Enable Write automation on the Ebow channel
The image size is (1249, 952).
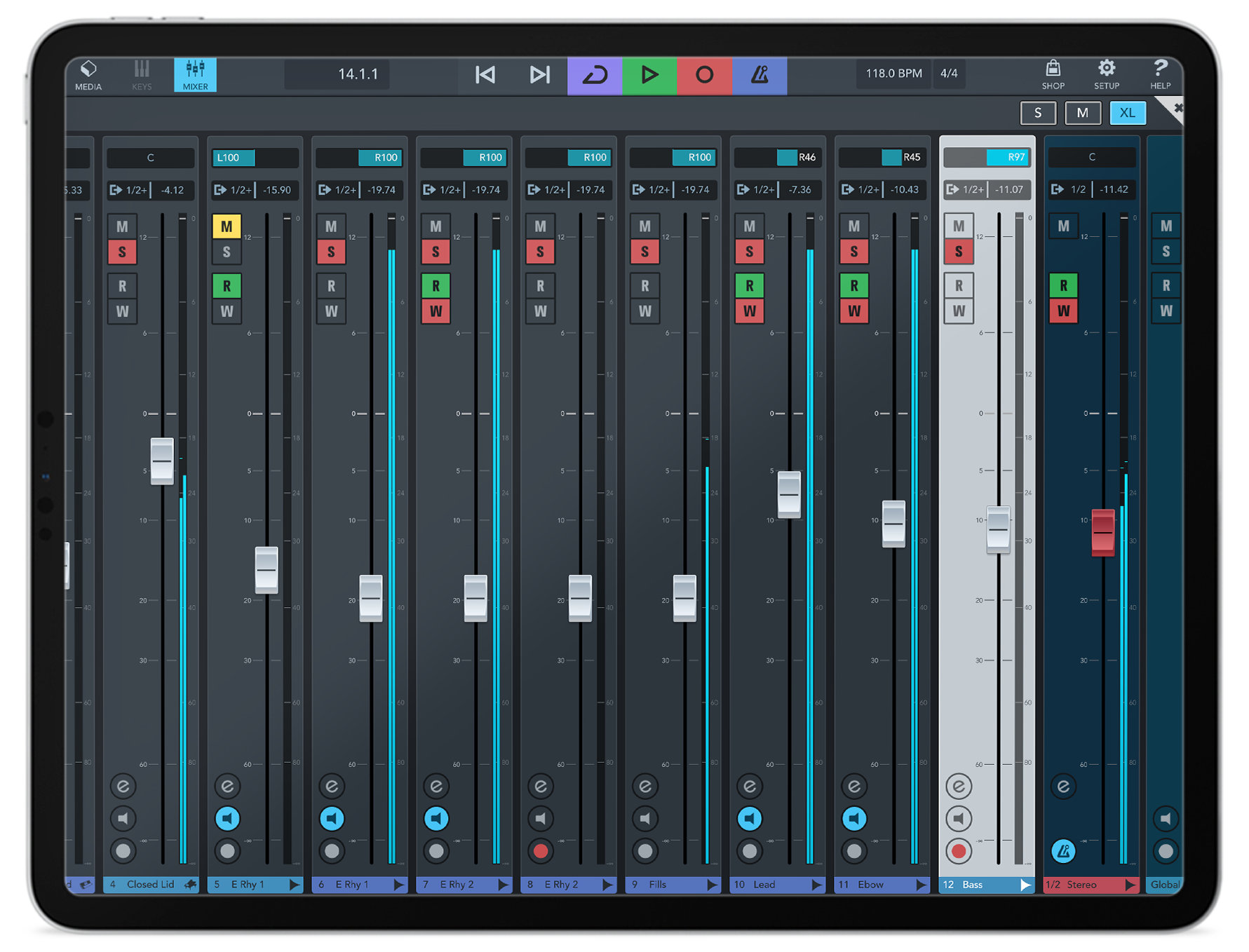(x=854, y=311)
